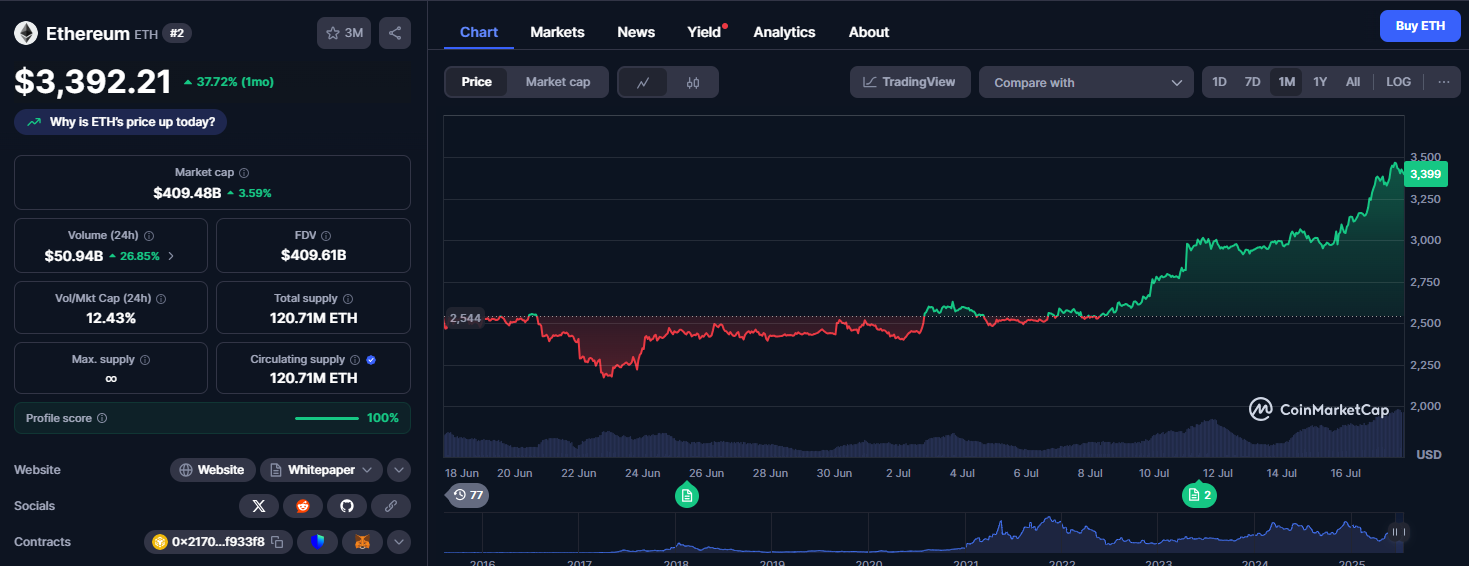Set chart range to 1M

click(1286, 82)
